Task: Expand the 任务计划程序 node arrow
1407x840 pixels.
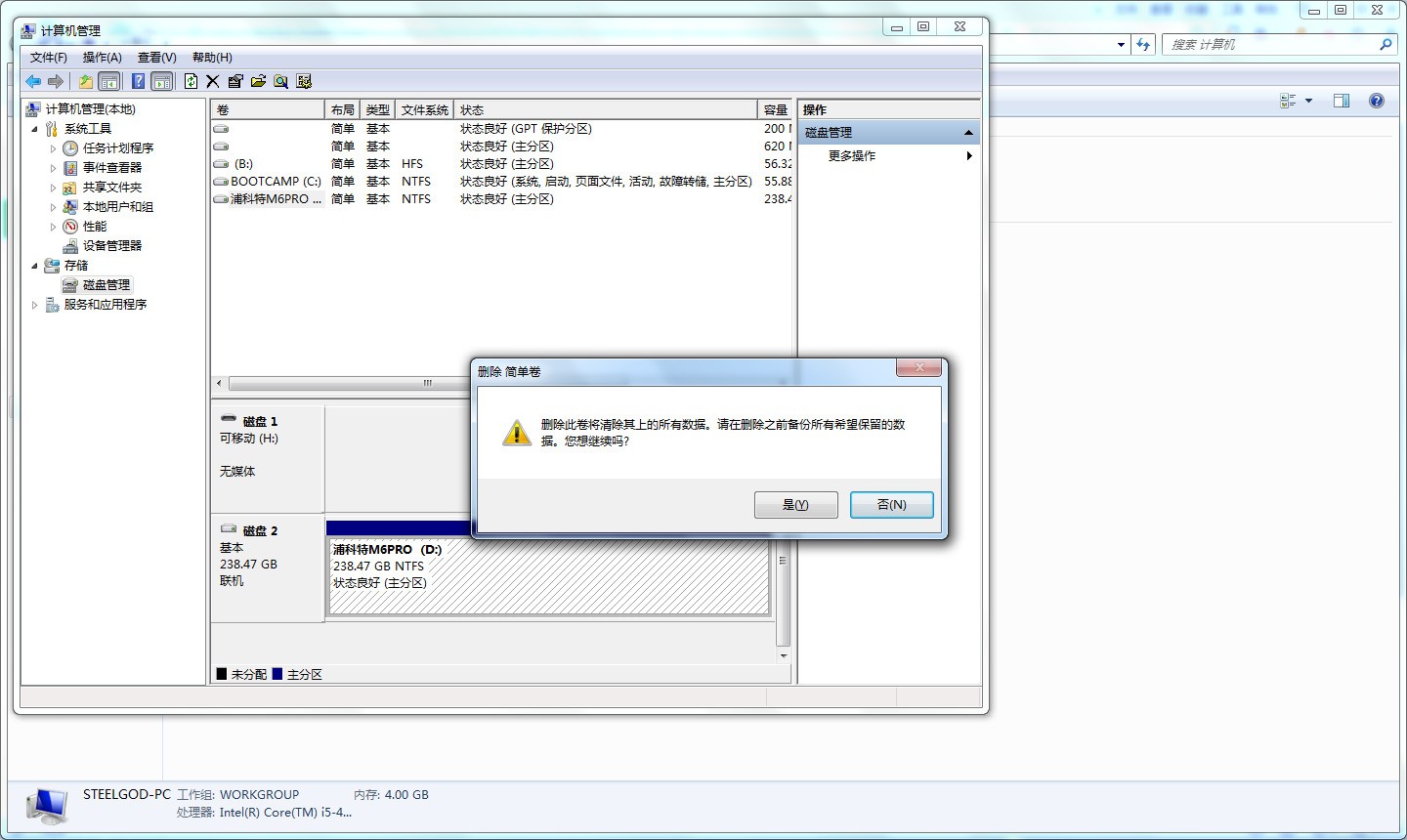Action: pyautogui.click(x=54, y=148)
